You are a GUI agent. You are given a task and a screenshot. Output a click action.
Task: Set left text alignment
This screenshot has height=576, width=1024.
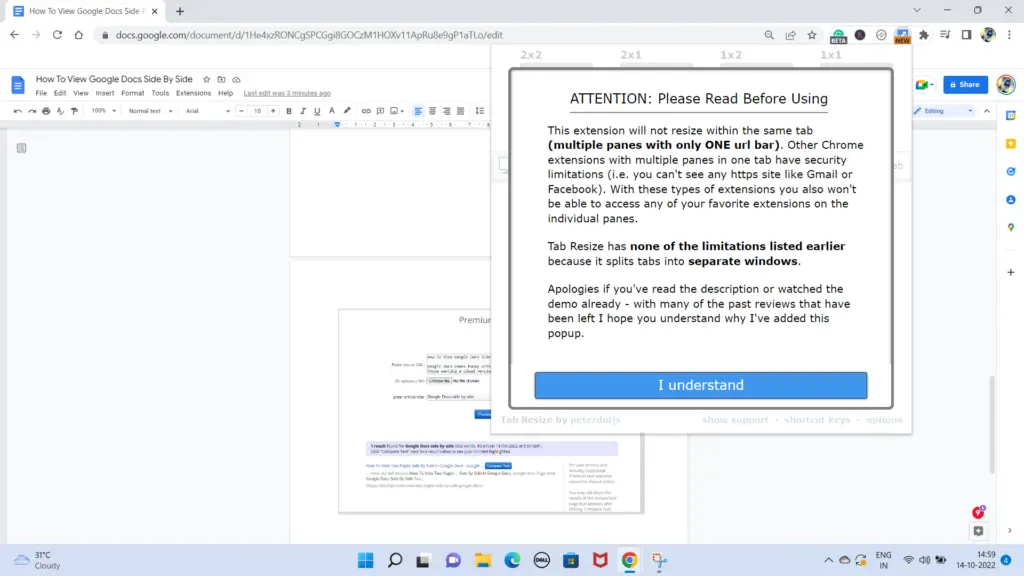point(418,111)
